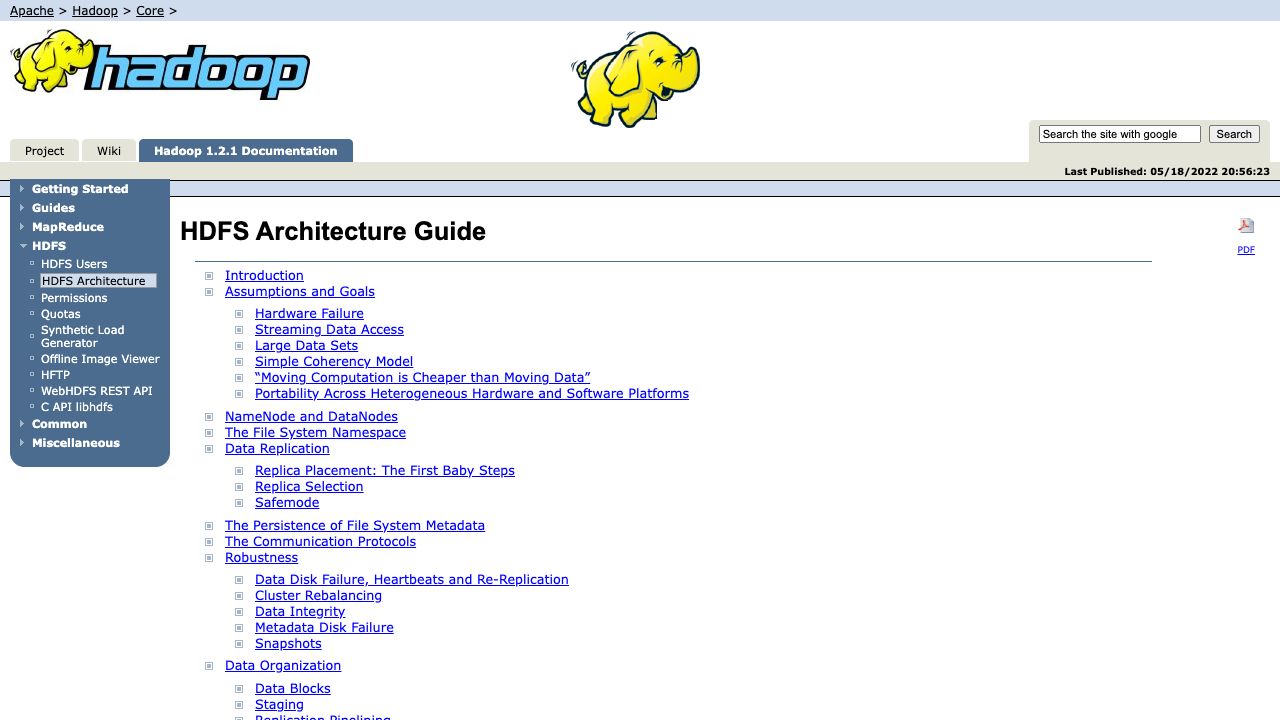Viewport: 1280px width, 720px height.
Task: Open the Project tab
Action: click(x=44, y=151)
